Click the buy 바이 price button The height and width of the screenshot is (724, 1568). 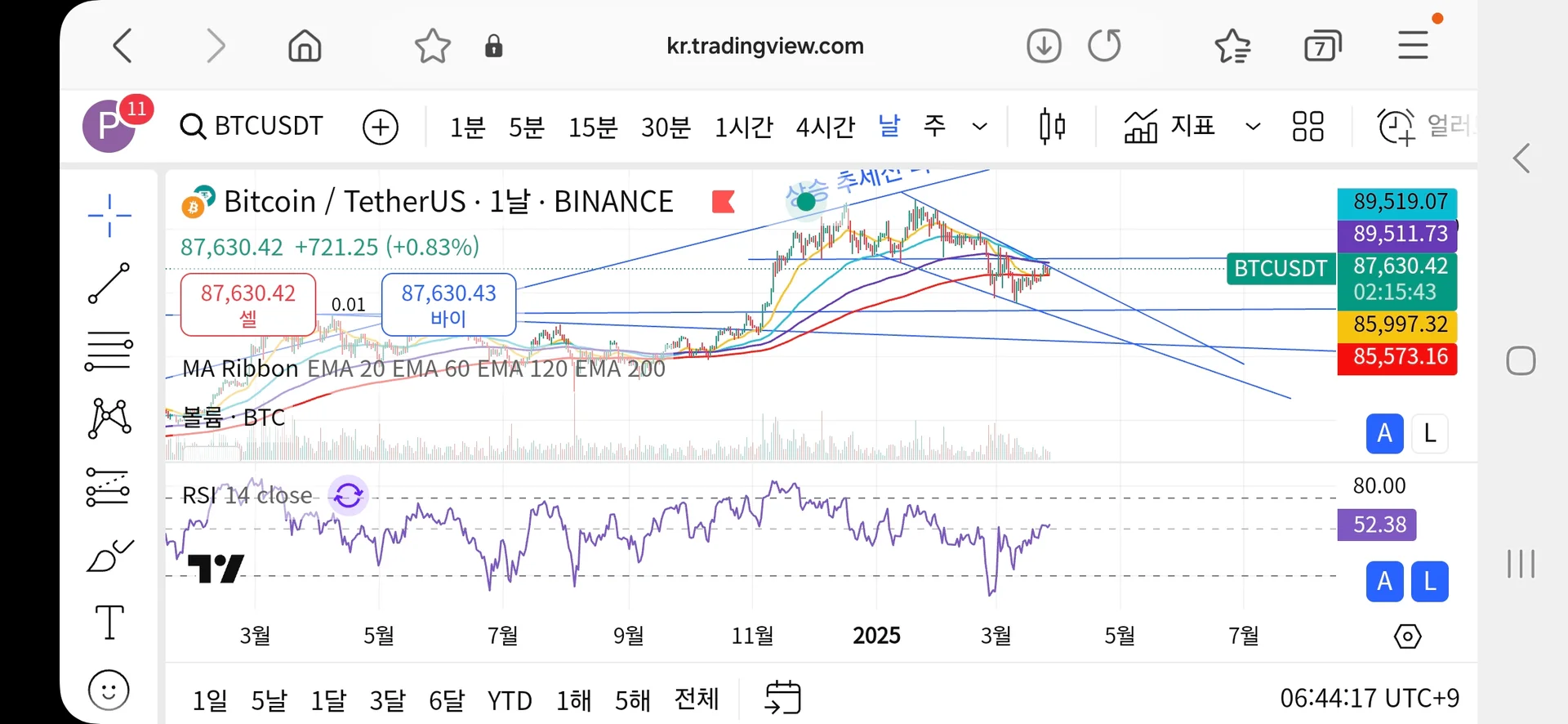449,304
